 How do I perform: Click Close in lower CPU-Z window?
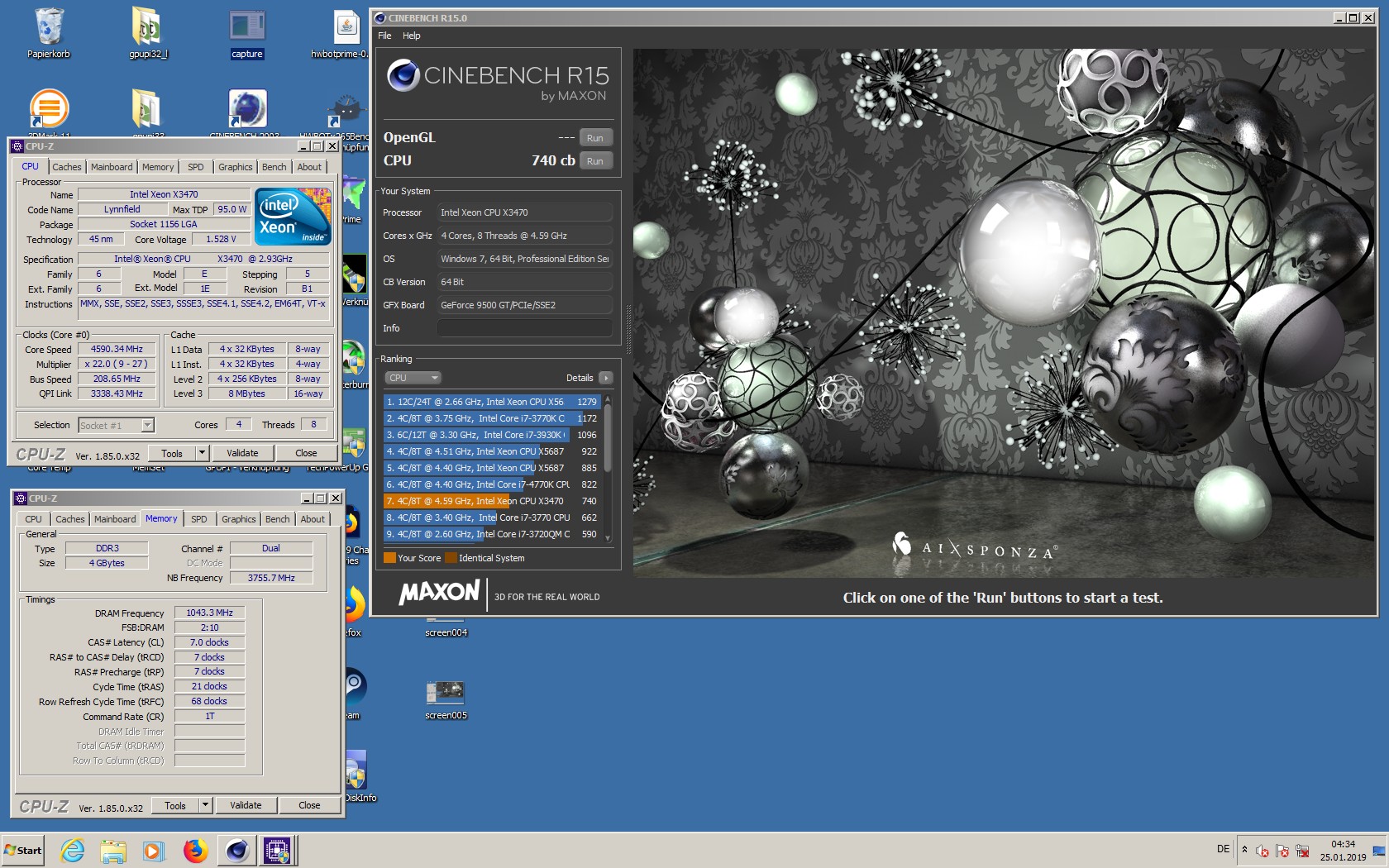309,805
